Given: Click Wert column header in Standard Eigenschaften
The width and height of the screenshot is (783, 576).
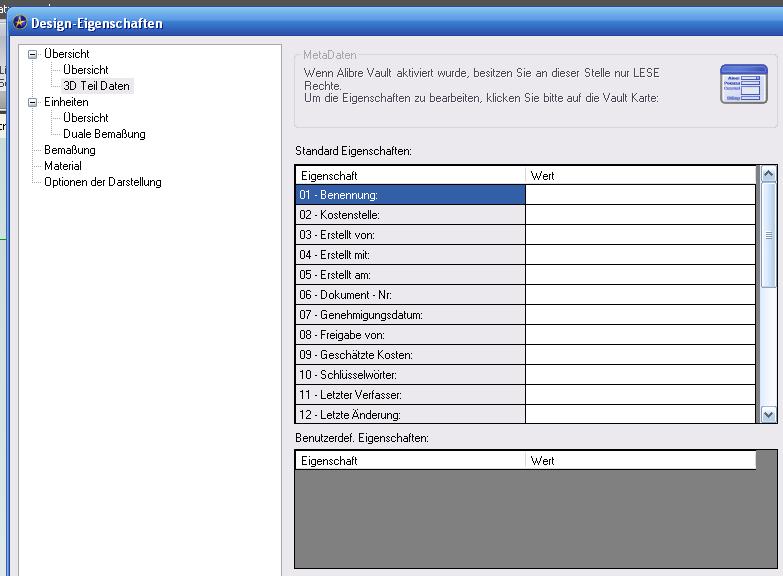Looking at the screenshot, I should (641, 175).
